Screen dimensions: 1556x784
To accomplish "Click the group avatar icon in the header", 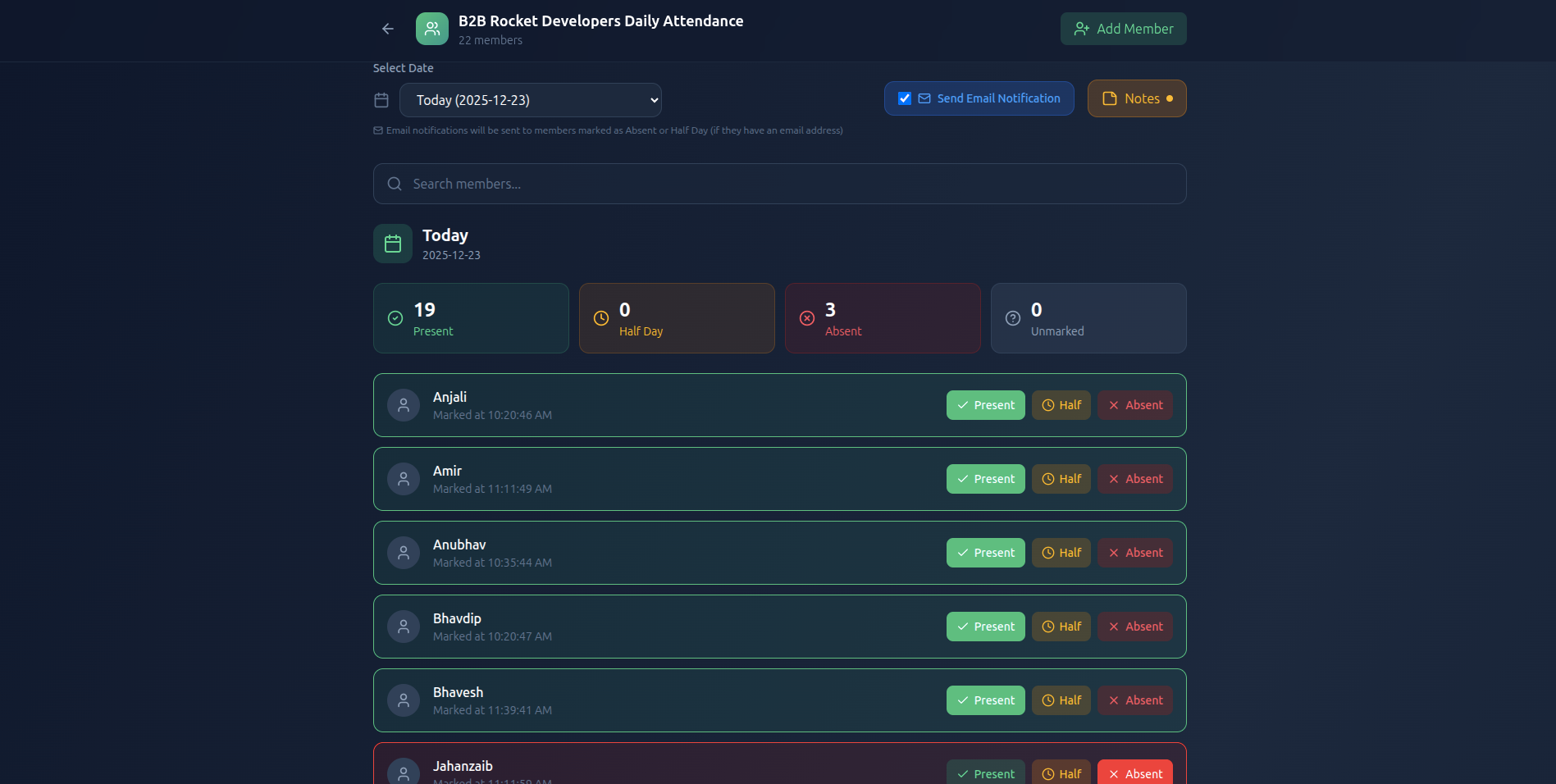I will pos(431,29).
